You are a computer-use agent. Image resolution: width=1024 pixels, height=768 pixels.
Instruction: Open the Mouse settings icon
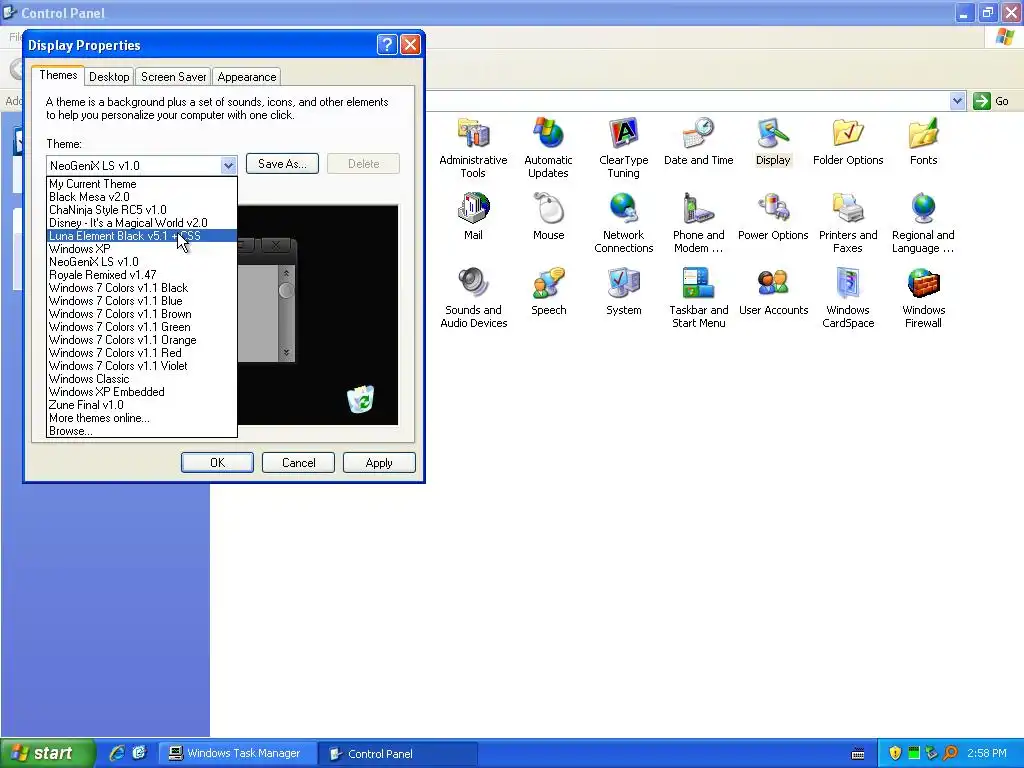(x=548, y=208)
